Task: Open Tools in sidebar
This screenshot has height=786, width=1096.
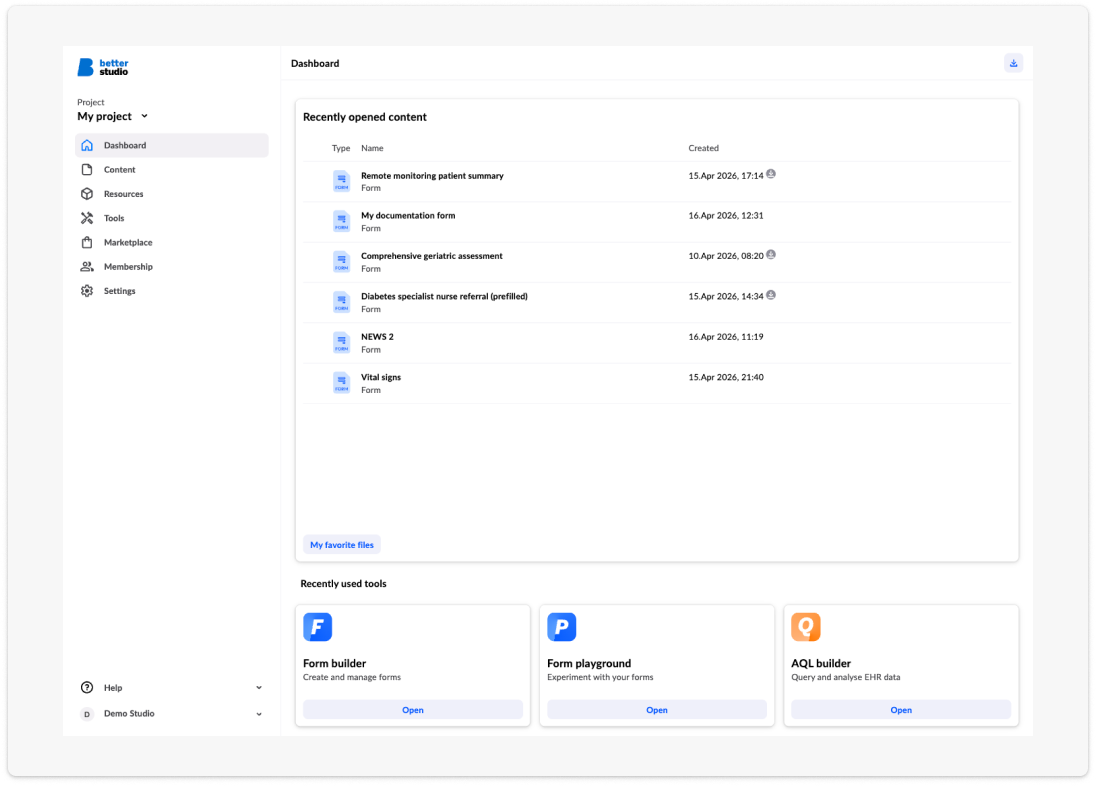Action: (x=172, y=218)
